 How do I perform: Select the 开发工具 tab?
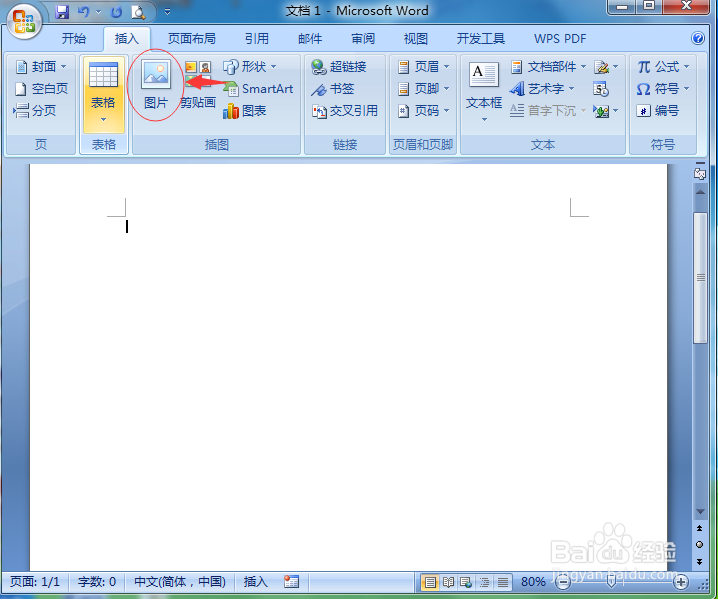(480, 38)
